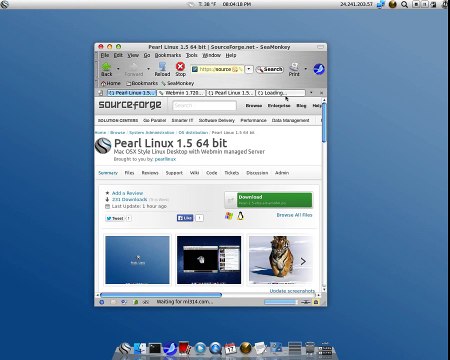Click the green Back arrow button
The image size is (450, 360).
(x=106, y=69)
